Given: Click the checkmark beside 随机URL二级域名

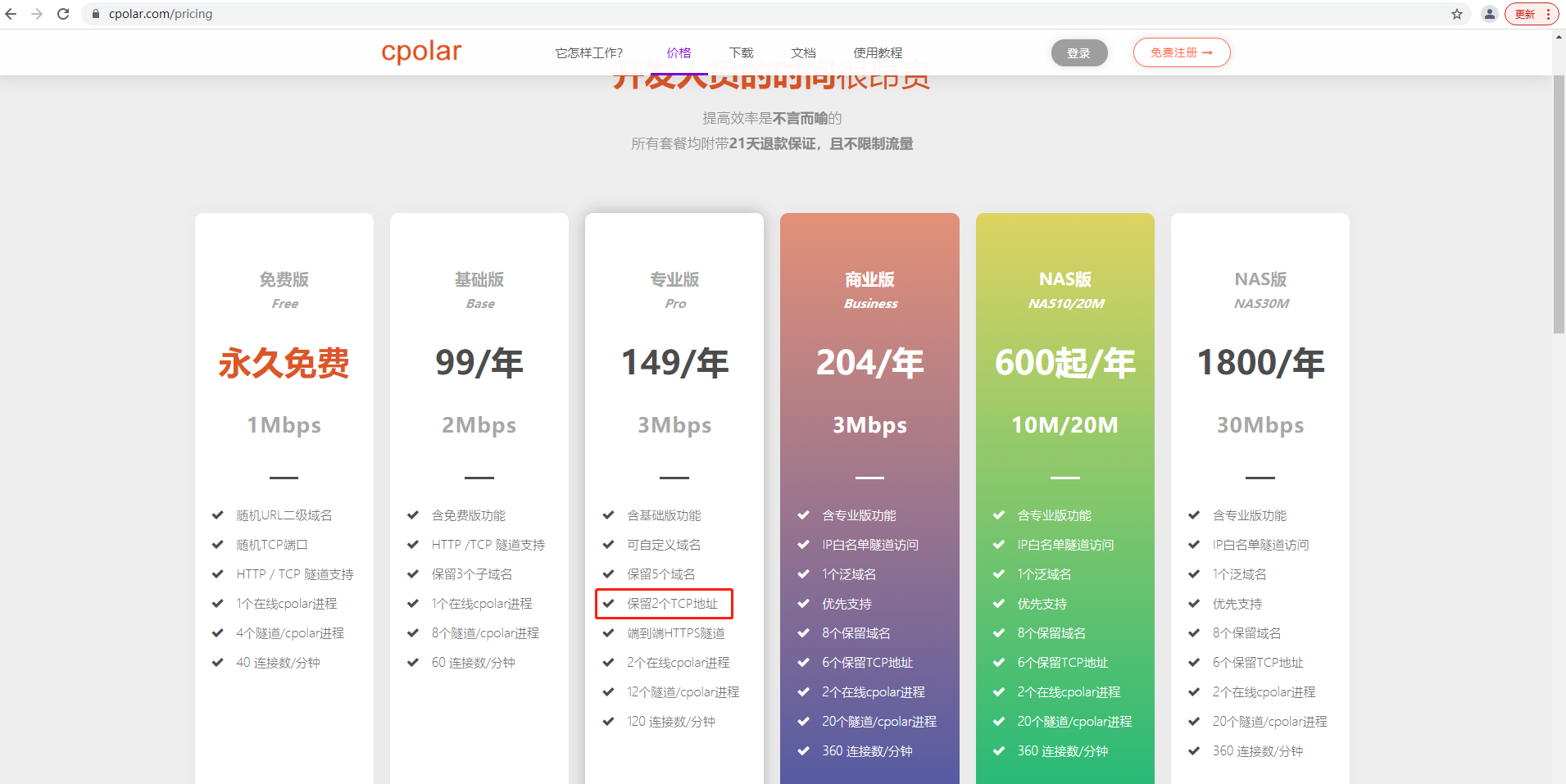Looking at the screenshot, I should (218, 514).
